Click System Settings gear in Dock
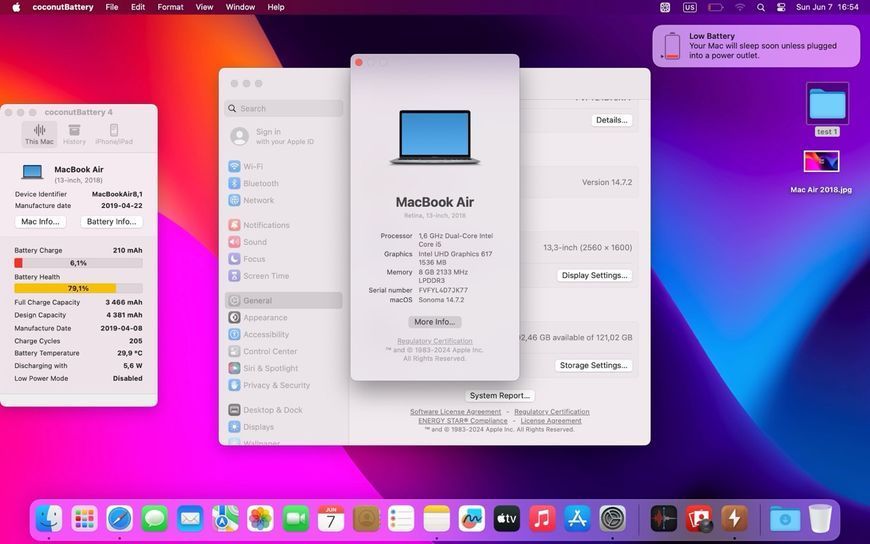870x544 pixels. (613, 519)
